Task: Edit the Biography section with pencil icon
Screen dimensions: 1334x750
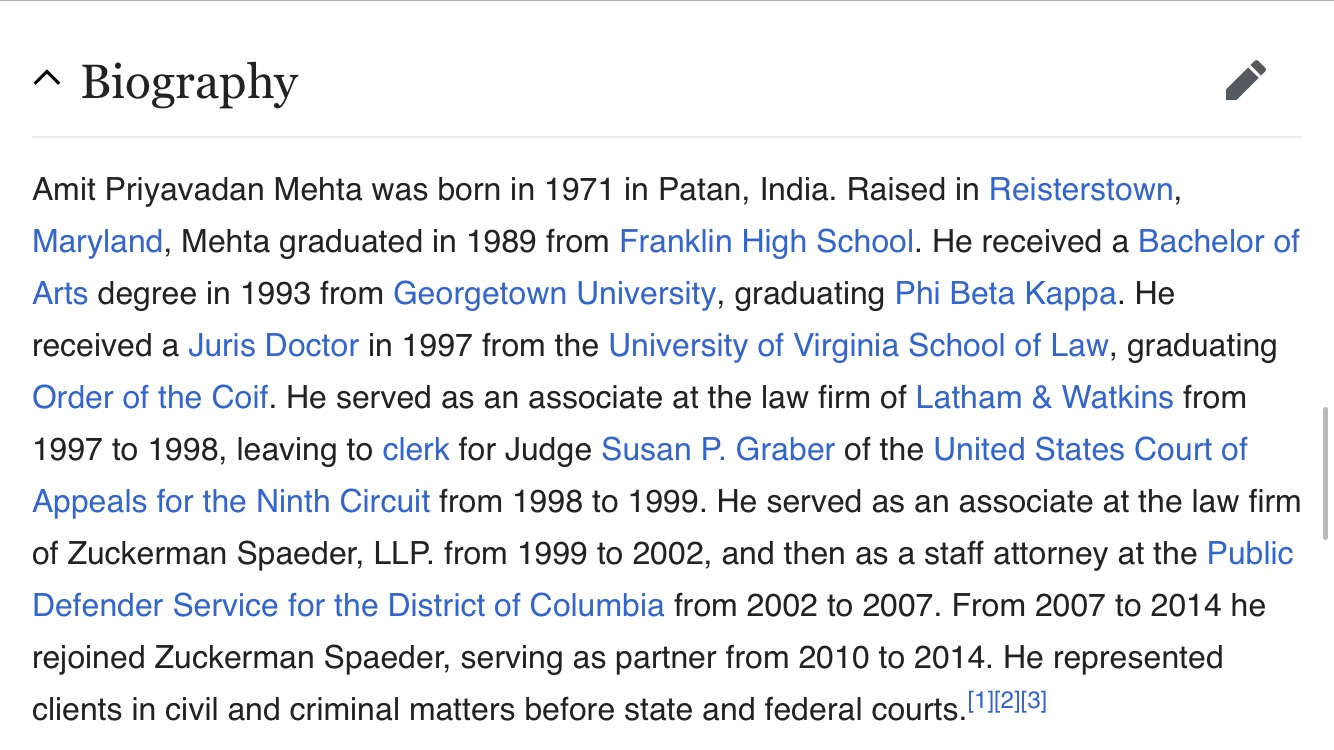Action: [x=1246, y=81]
